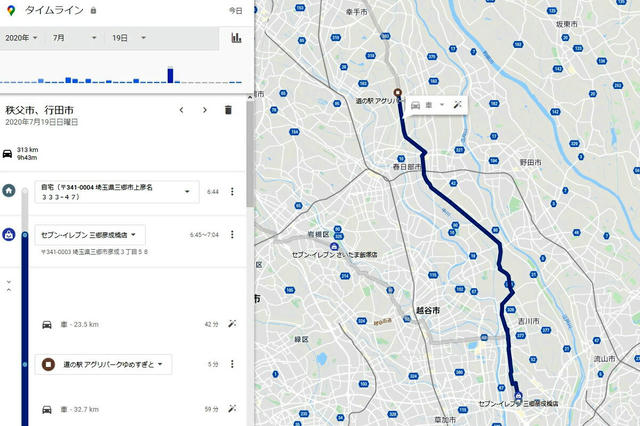The height and width of the screenshot is (426, 640).
Task: Go to previous day arrow
Action: click(x=182, y=110)
